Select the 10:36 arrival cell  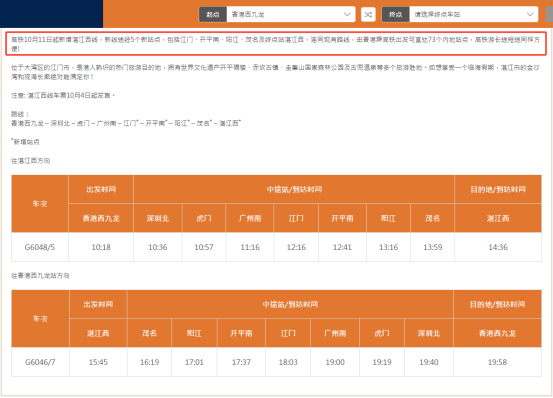tap(158, 247)
